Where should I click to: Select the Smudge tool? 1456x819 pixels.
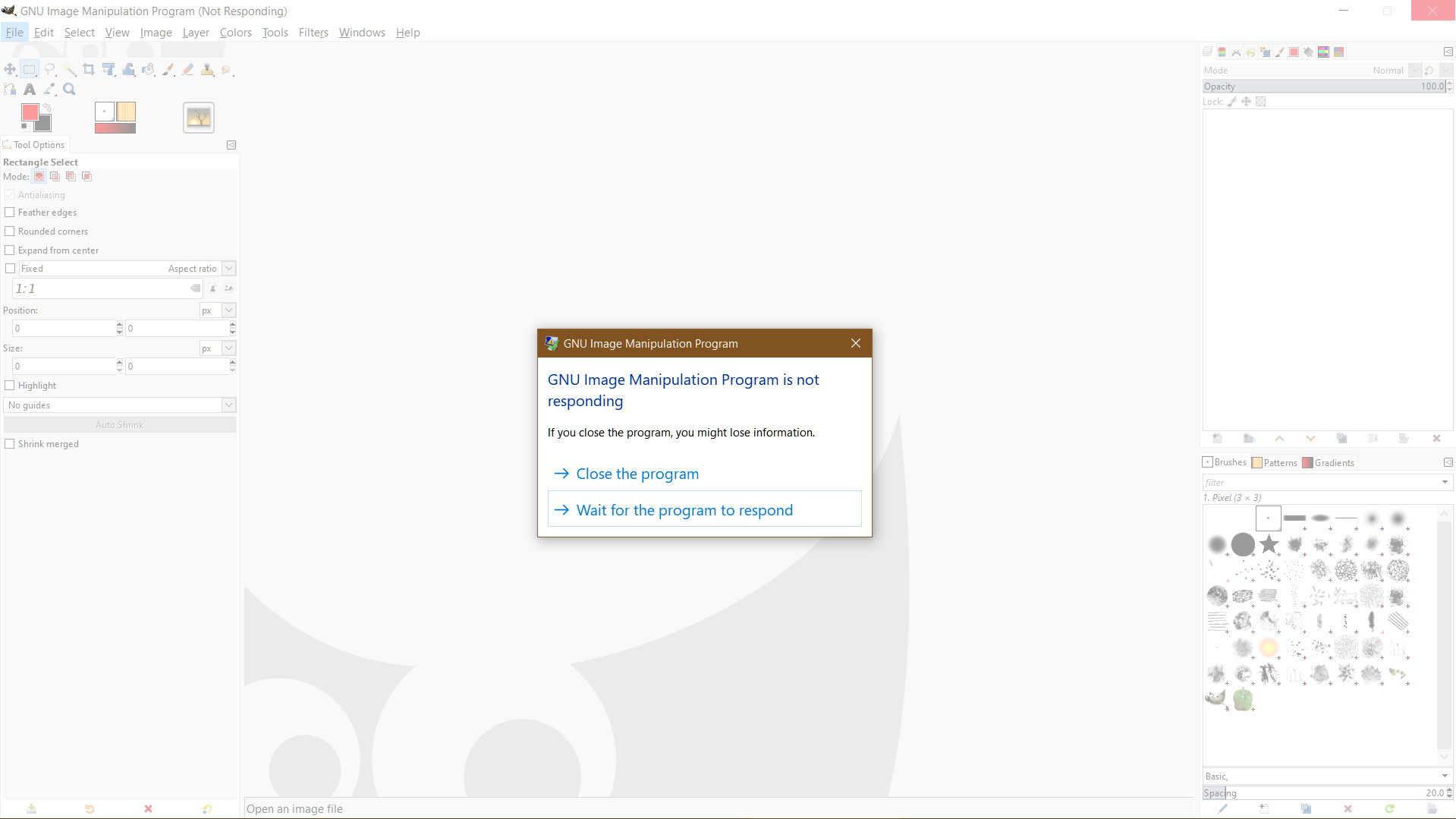click(x=227, y=70)
